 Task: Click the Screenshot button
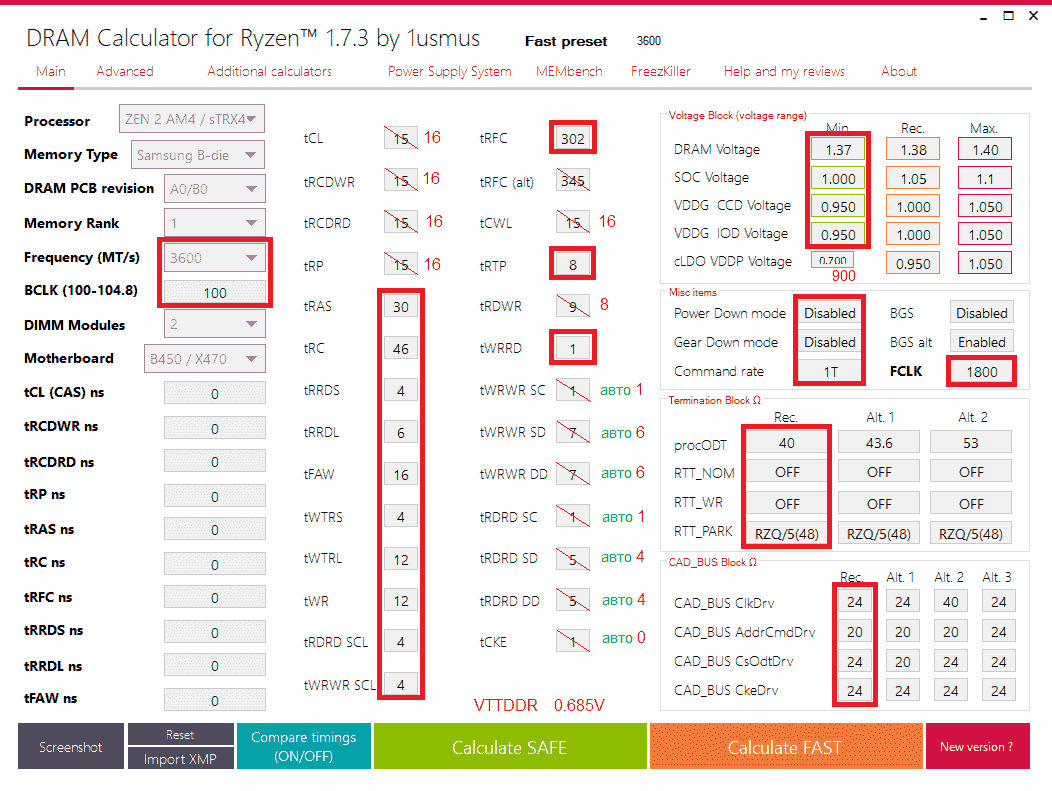70,746
